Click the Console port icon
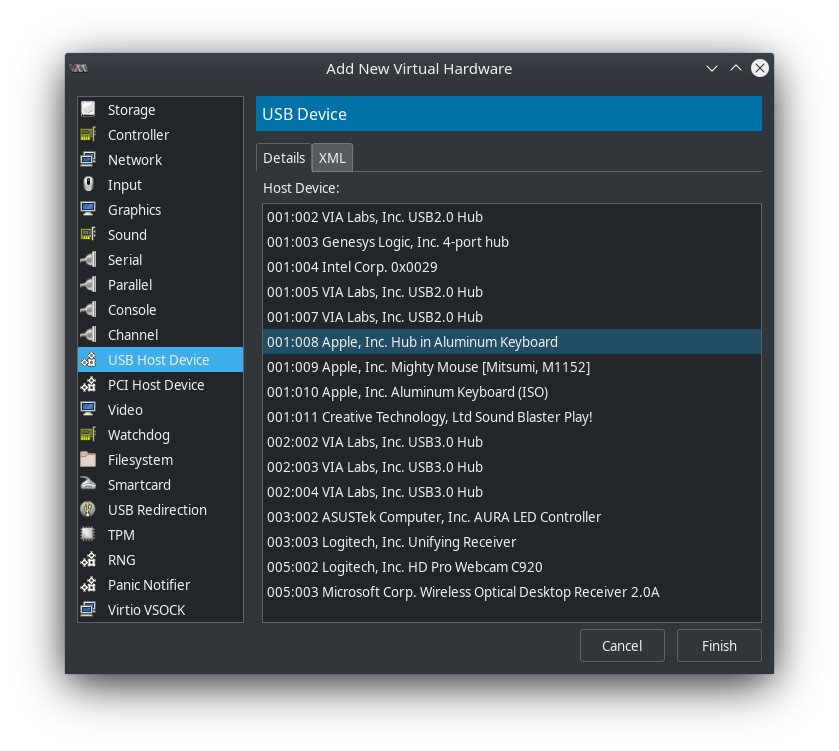The height and width of the screenshot is (751, 839). pos(88,309)
